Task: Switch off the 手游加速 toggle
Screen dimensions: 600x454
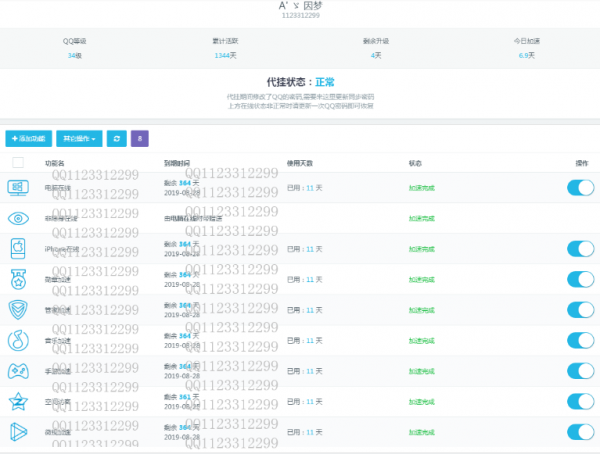Action: (580, 371)
